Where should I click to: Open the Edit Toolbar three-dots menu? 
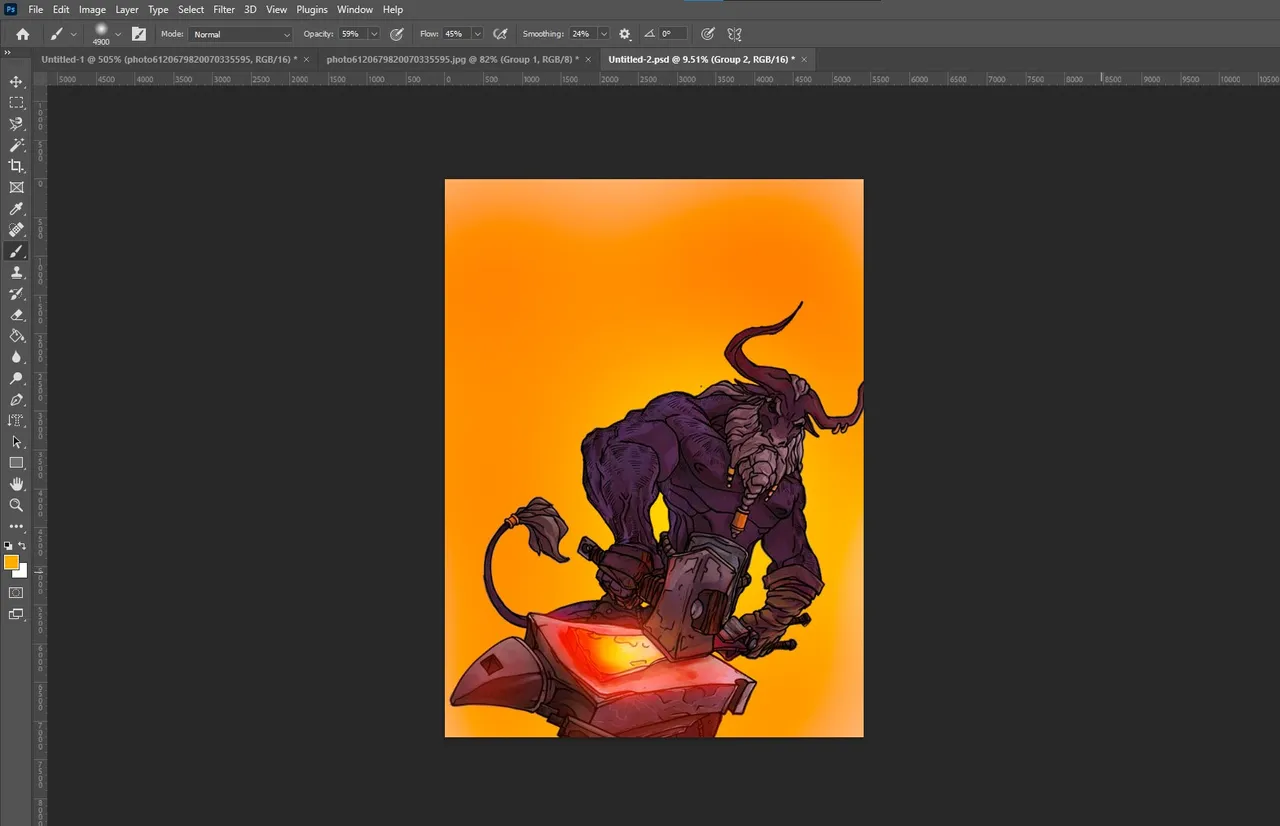[16, 526]
